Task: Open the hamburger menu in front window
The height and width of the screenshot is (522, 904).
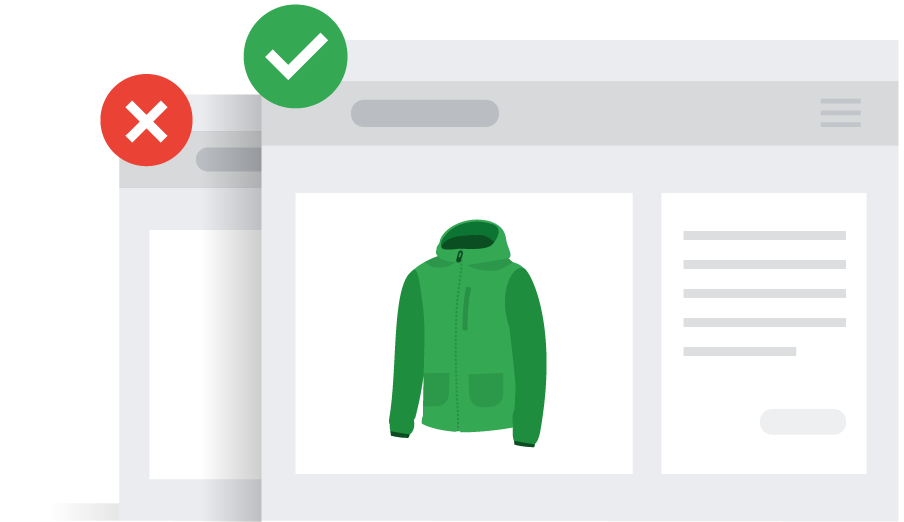Action: point(840,112)
